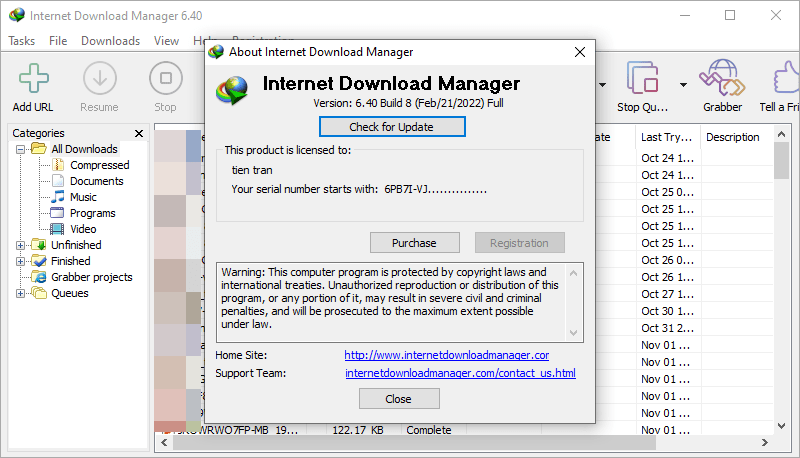Click the Internet Download Manager title bar icon

coord(17,15)
